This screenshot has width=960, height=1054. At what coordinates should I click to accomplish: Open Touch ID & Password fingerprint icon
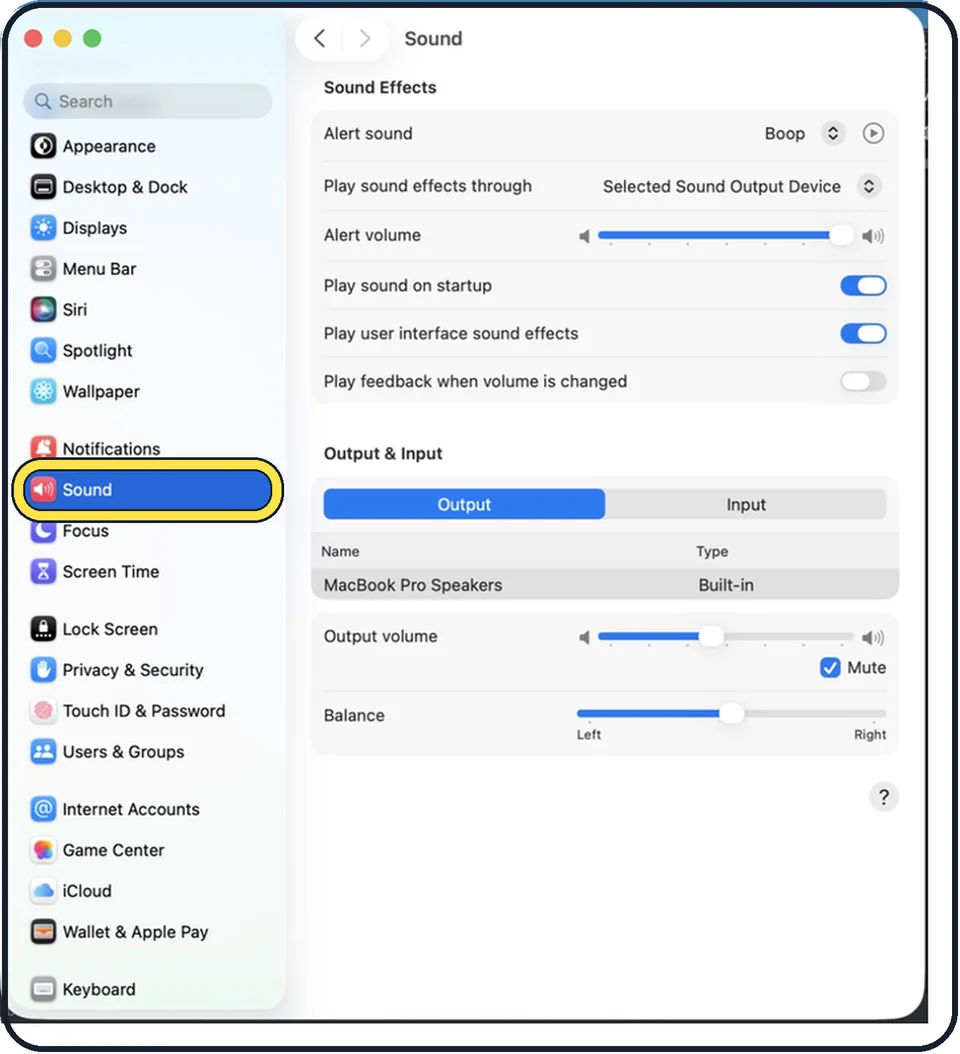click(44, 711)
